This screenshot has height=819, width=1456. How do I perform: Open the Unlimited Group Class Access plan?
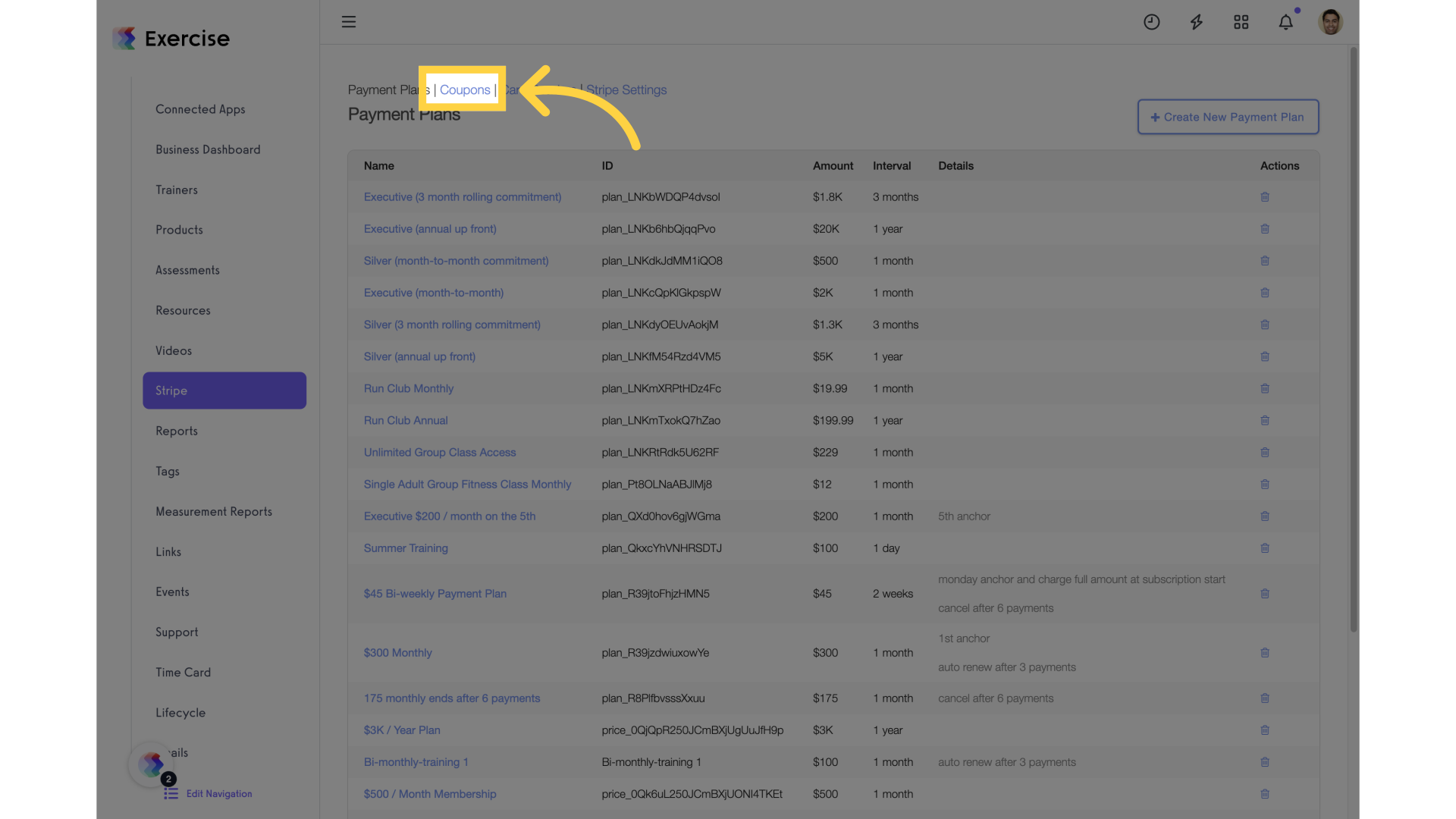pos(440,452)
